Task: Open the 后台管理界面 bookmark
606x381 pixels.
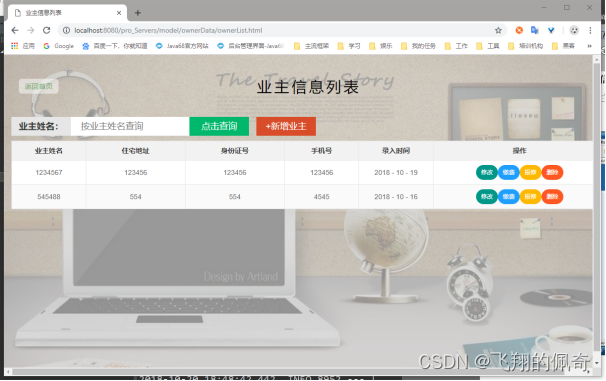Action: pos(250,46)
